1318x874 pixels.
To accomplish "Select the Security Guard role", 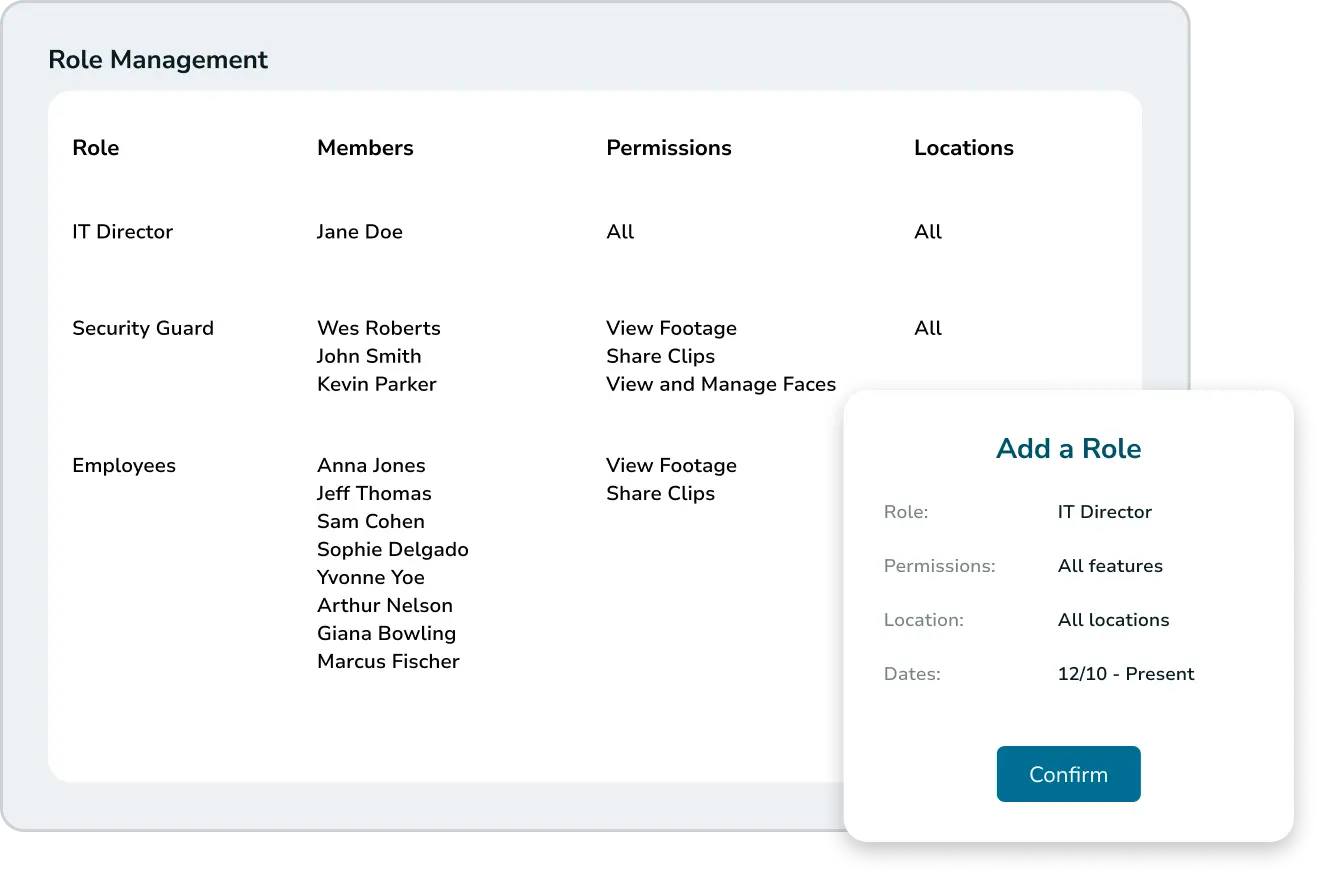I will (x=143, y=329).
